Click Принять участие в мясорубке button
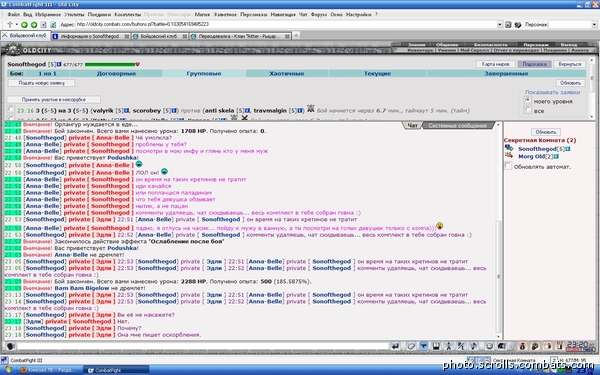This screenshot has width=600, height=375. tap(54, 99)
